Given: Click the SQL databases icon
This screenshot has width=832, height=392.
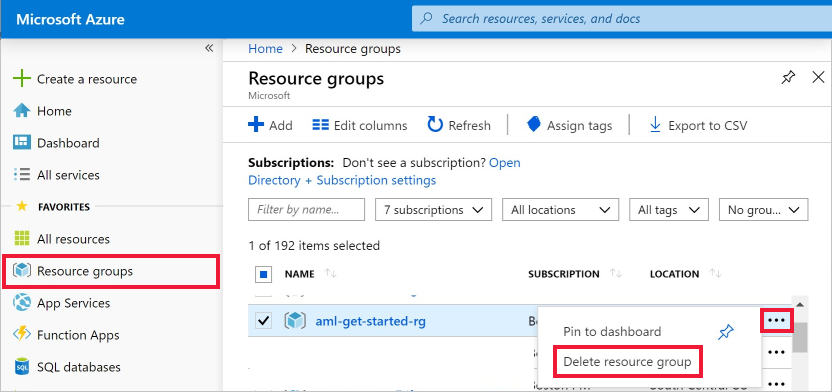Looking at the screenshot, I should (x=22, y=367).
